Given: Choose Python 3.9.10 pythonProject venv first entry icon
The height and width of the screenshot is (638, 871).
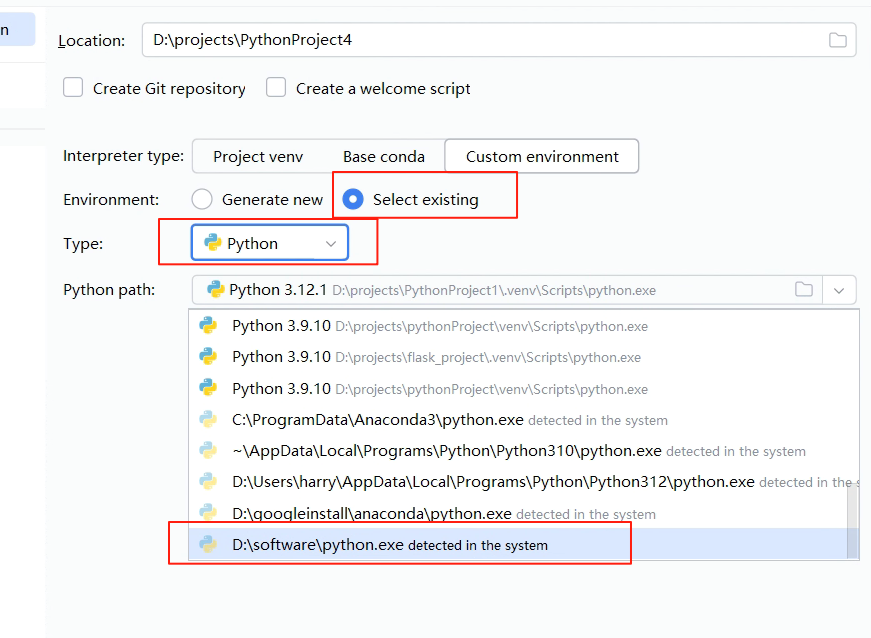Looking at the screenshot, I should [x=208, y=325].
